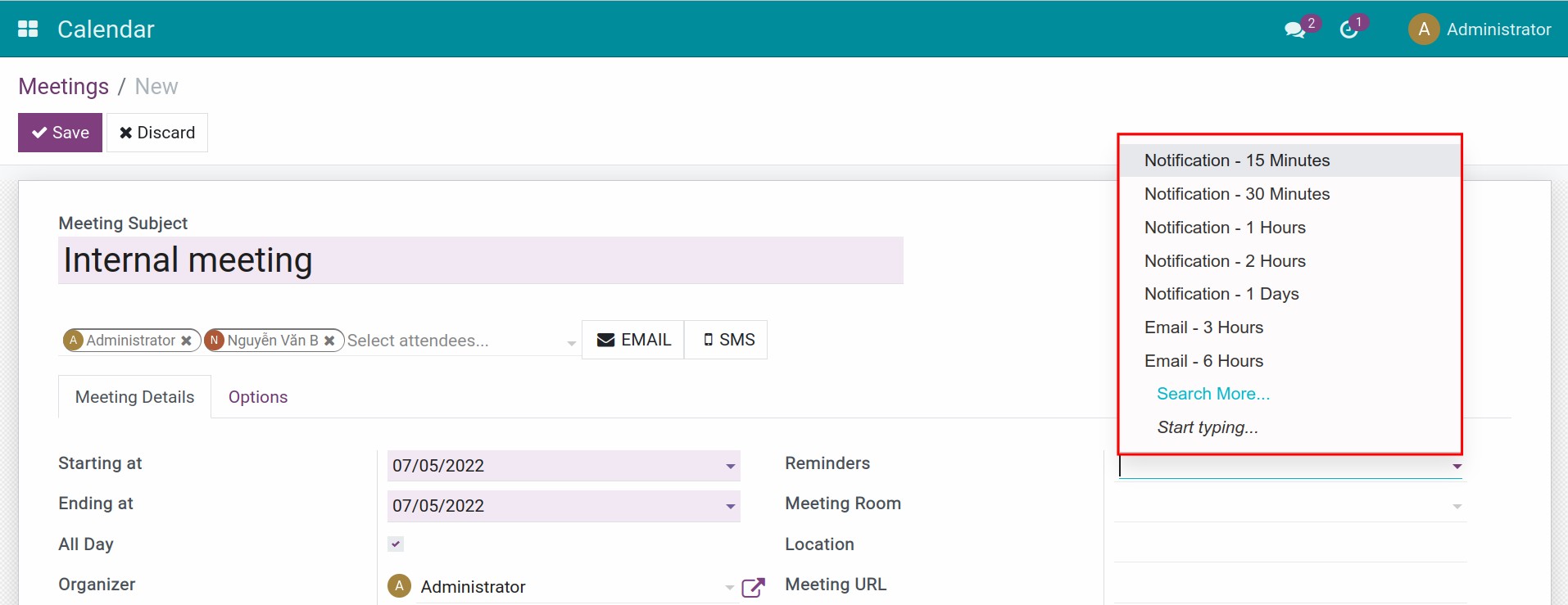Select Notification - 30 Minutes reminder

pos(1290,194)
